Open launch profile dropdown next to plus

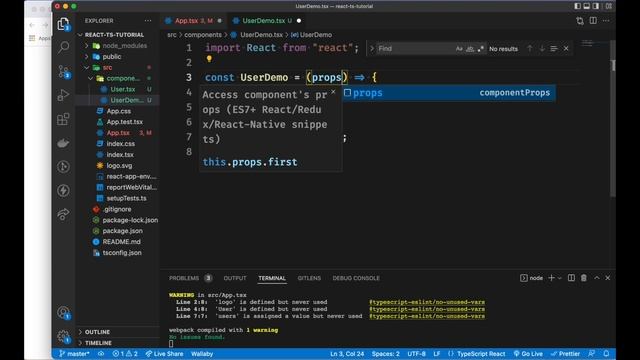pyautogui.click(x=560, y=278)
